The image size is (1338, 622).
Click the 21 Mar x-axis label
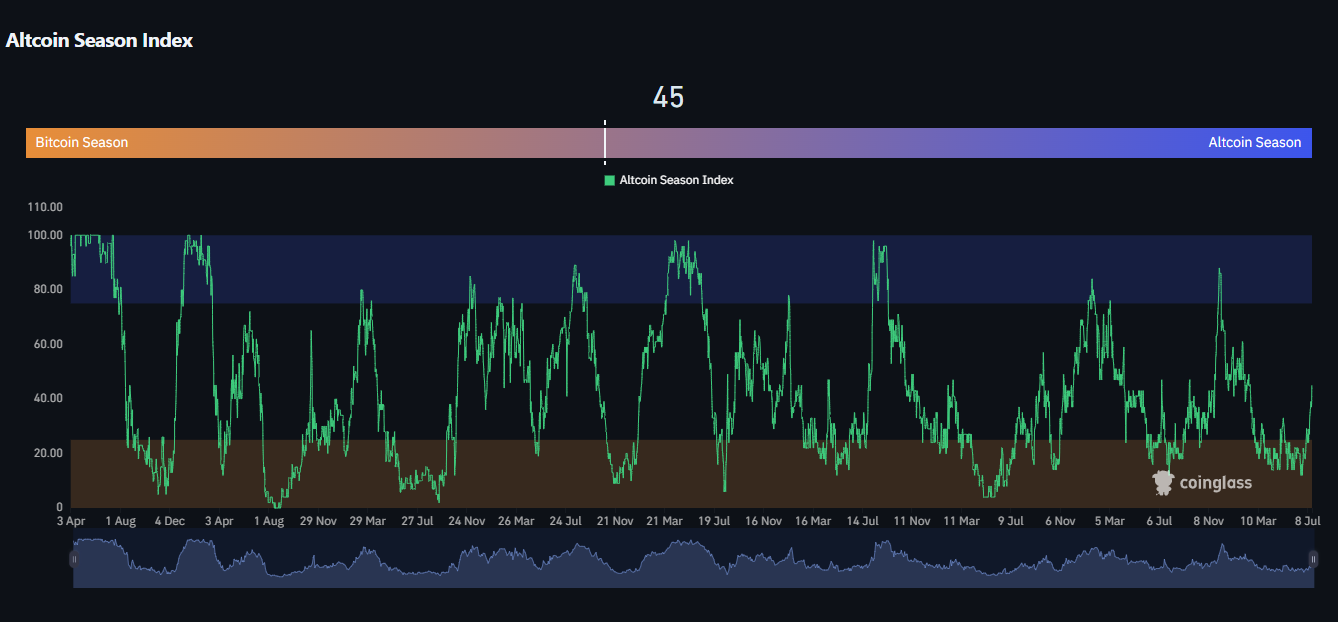pos(665,521)
